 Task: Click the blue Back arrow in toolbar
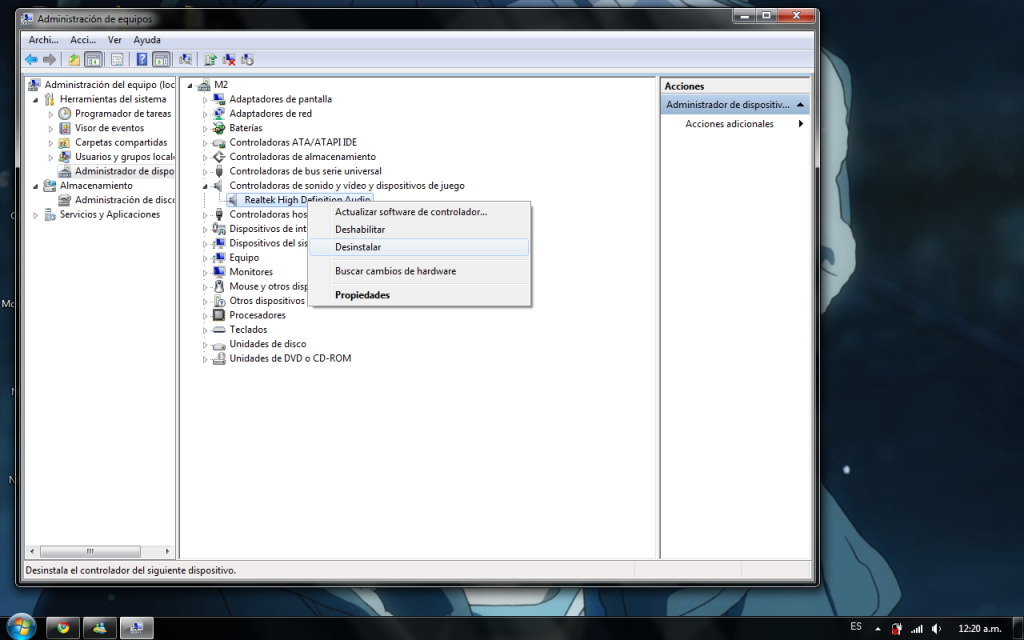pos(31,60)
